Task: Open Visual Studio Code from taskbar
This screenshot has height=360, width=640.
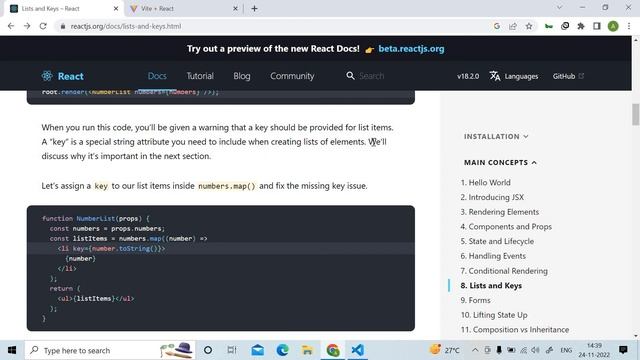Action: coord(358,350)
